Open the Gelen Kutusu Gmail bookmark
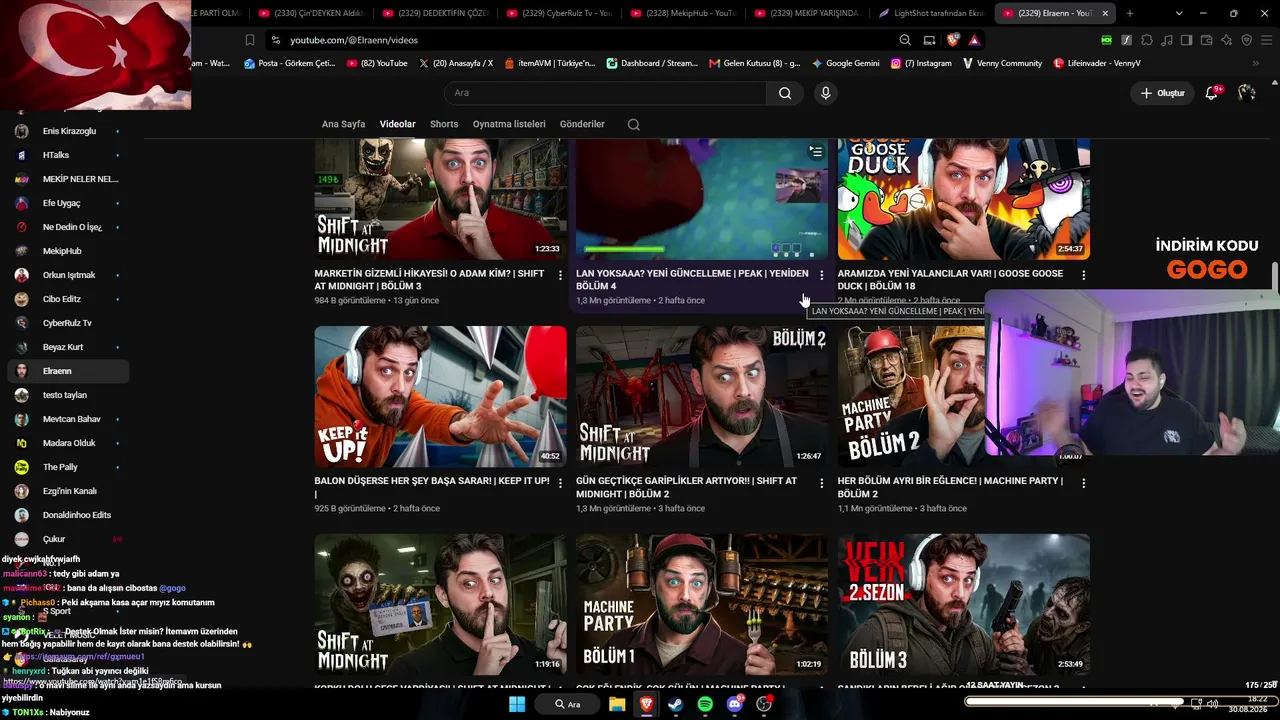The image size is (1280, 720). (755, 63)
